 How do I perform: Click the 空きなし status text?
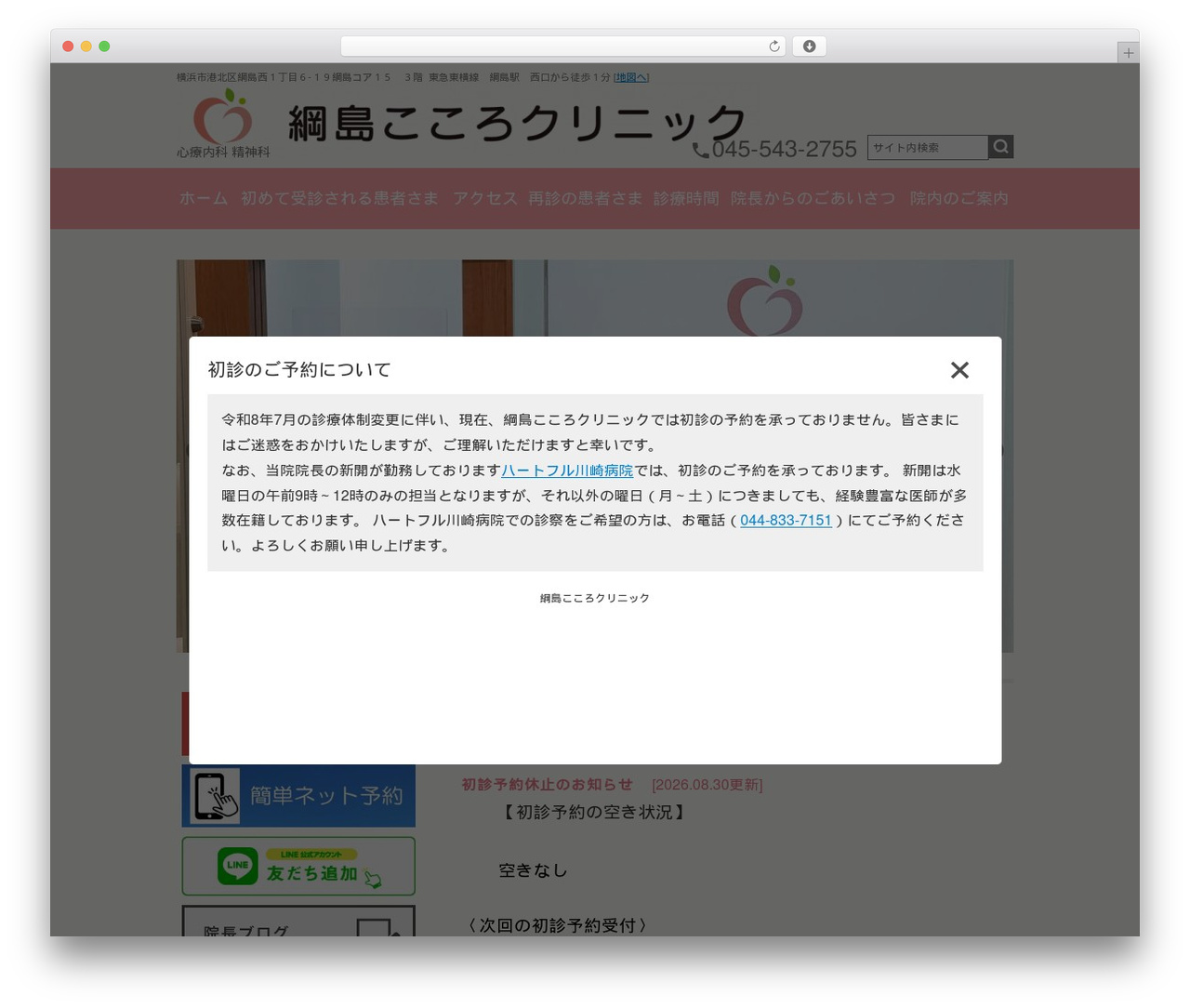coord(533,870)
